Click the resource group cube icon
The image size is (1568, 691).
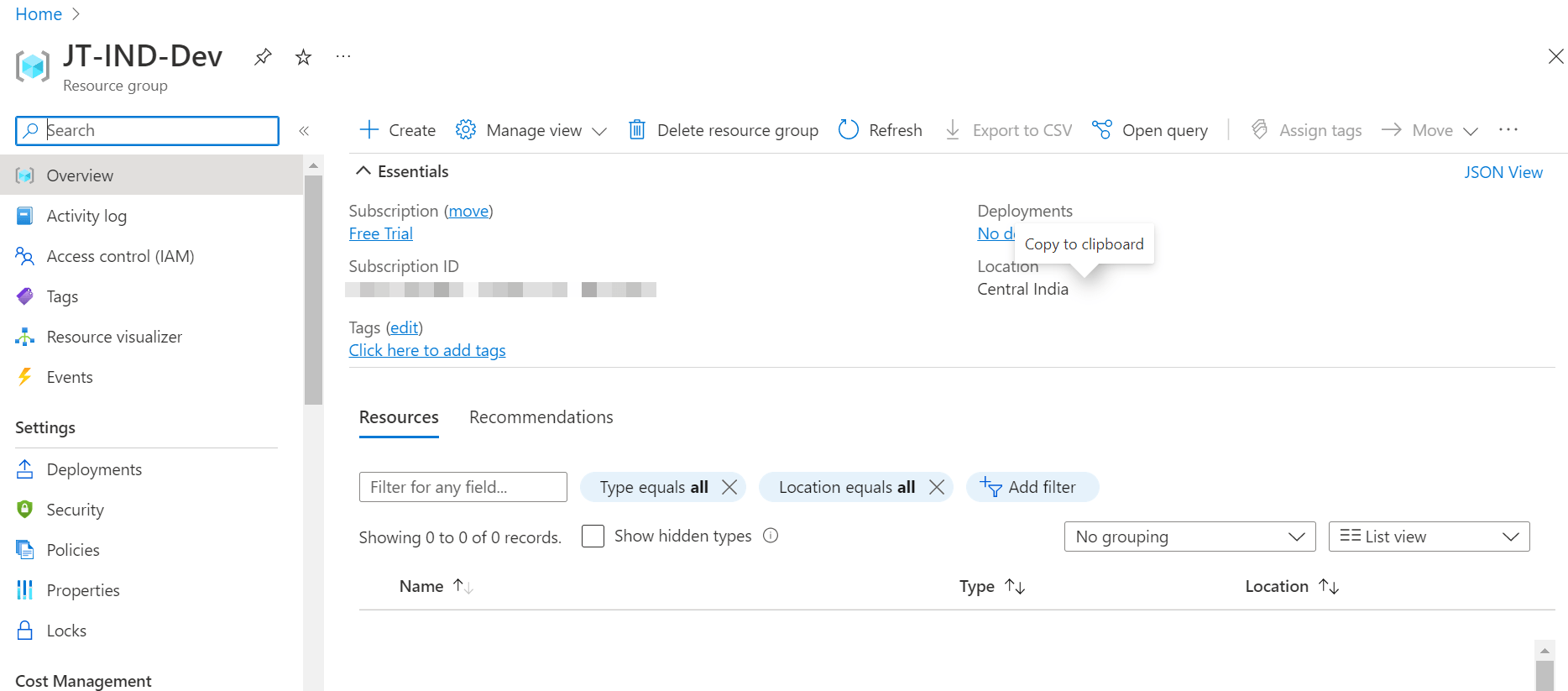pos(33,66)
